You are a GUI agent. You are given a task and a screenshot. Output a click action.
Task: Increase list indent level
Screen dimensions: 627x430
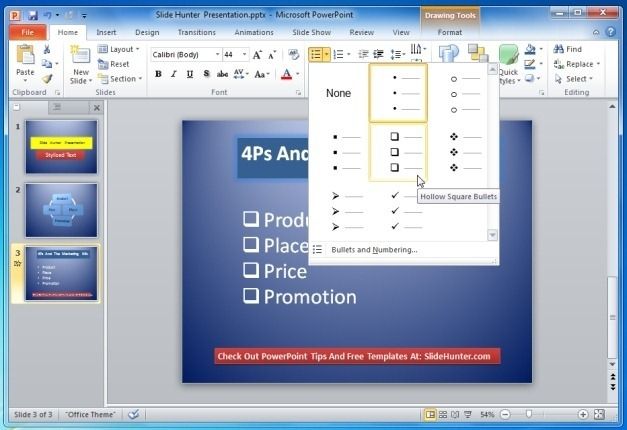(378, 54)
